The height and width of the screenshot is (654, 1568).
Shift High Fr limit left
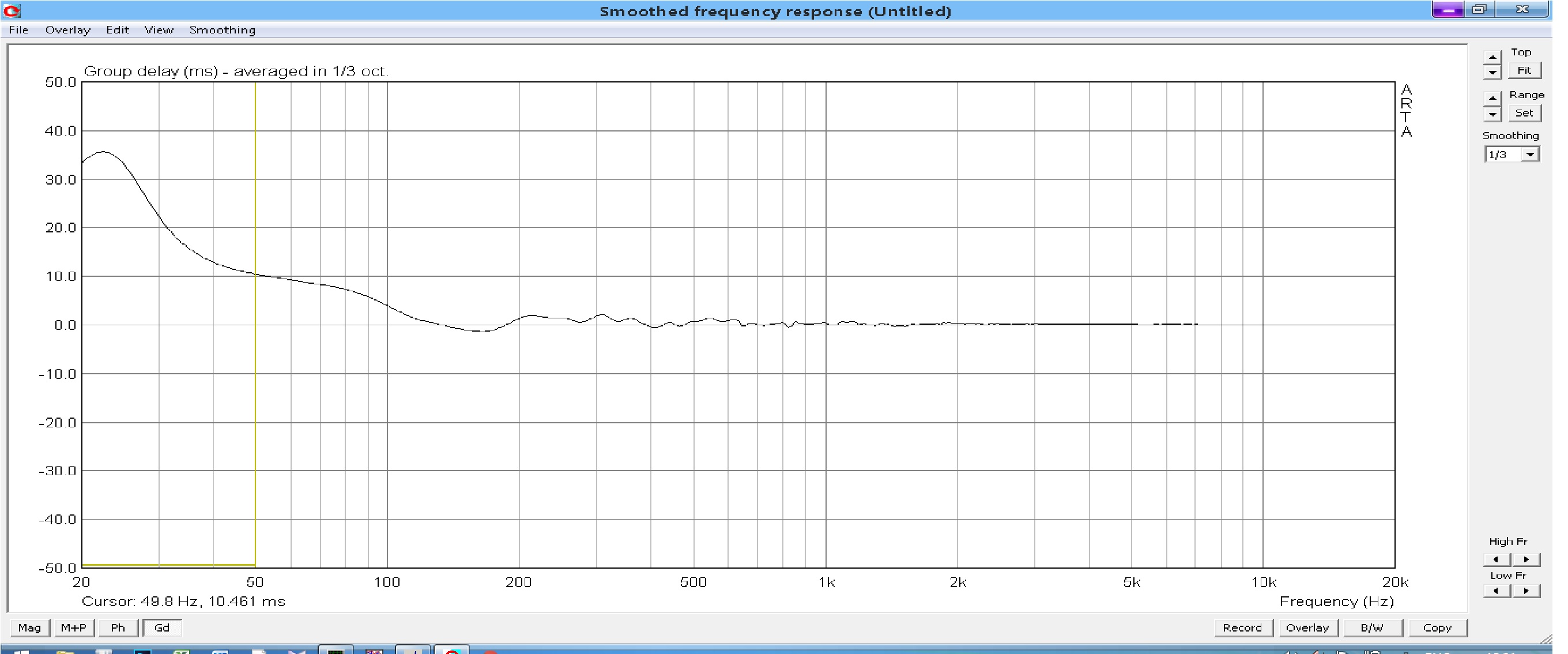pyautogui.click(x=1497, y=559)
